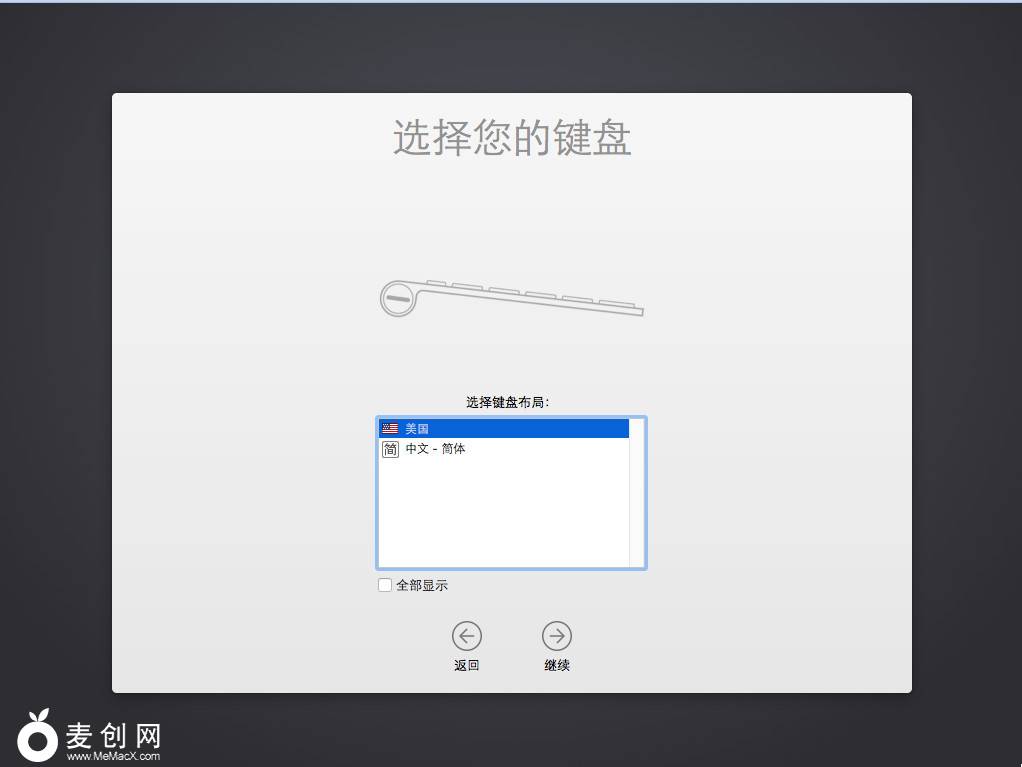Click the apple logo in the watermark
Image resolution: width=1022 pixels, height=767 pixels.
[x=38, y=738]
